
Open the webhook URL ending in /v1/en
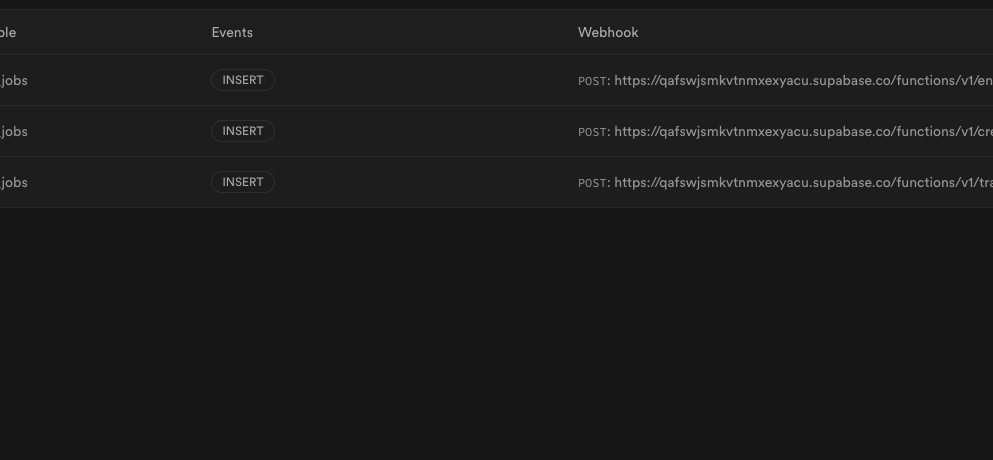coord(803,80)
